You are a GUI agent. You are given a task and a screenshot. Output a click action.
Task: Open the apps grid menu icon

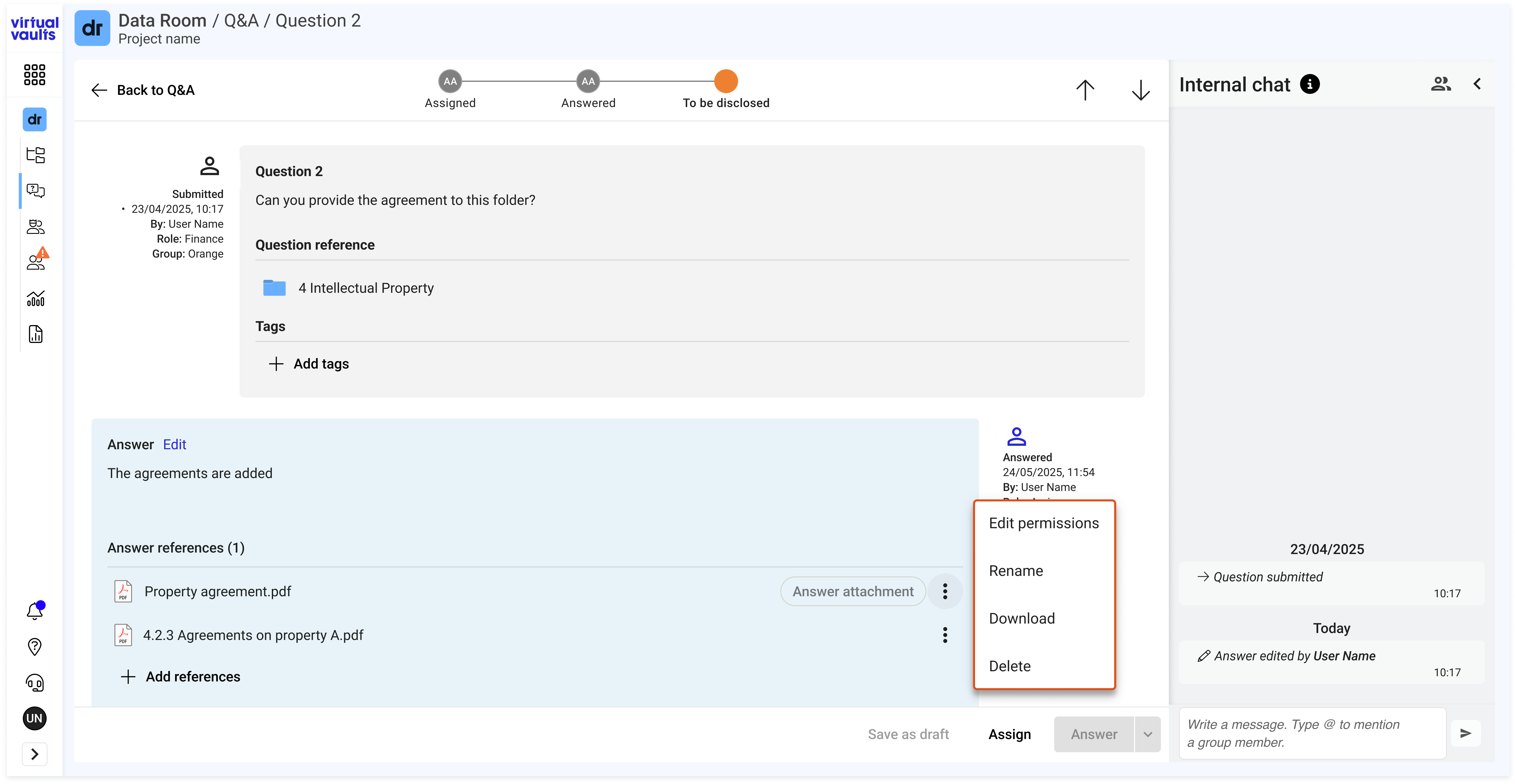coord(35,75)
